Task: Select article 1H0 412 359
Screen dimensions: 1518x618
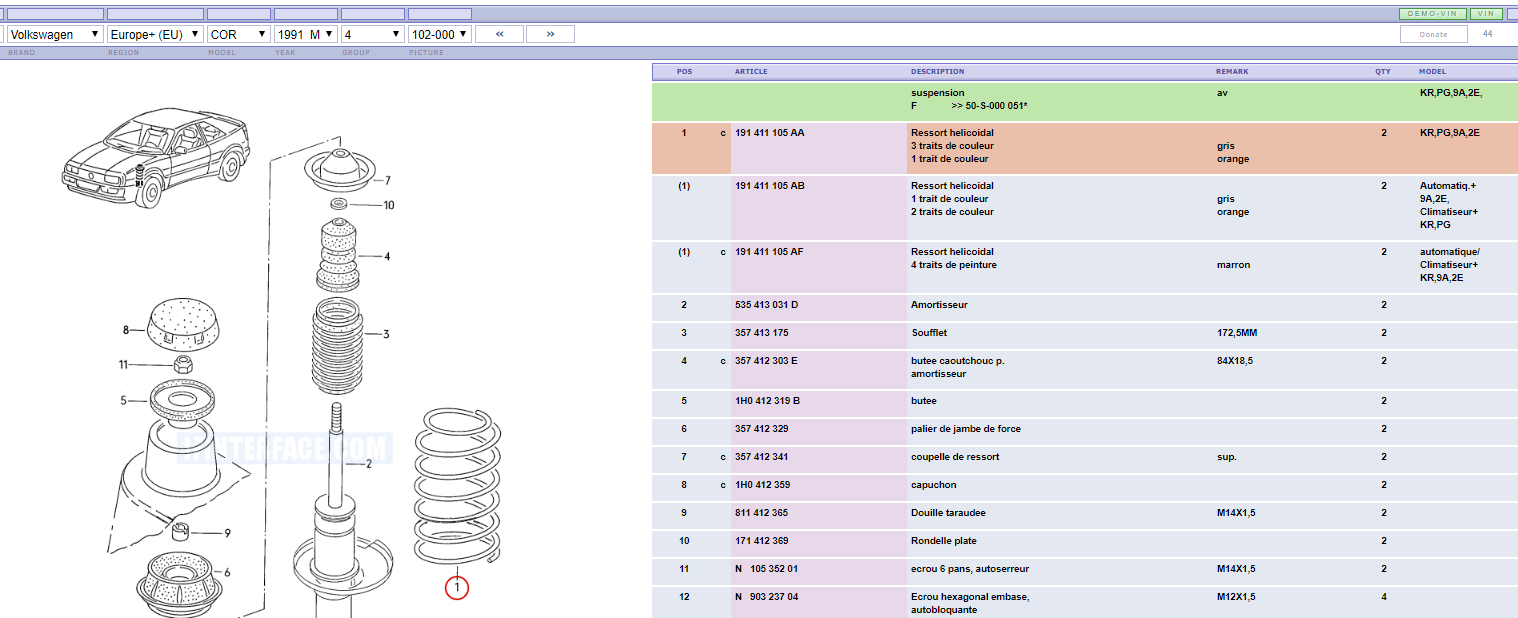Action: click(x=762, y=484)
